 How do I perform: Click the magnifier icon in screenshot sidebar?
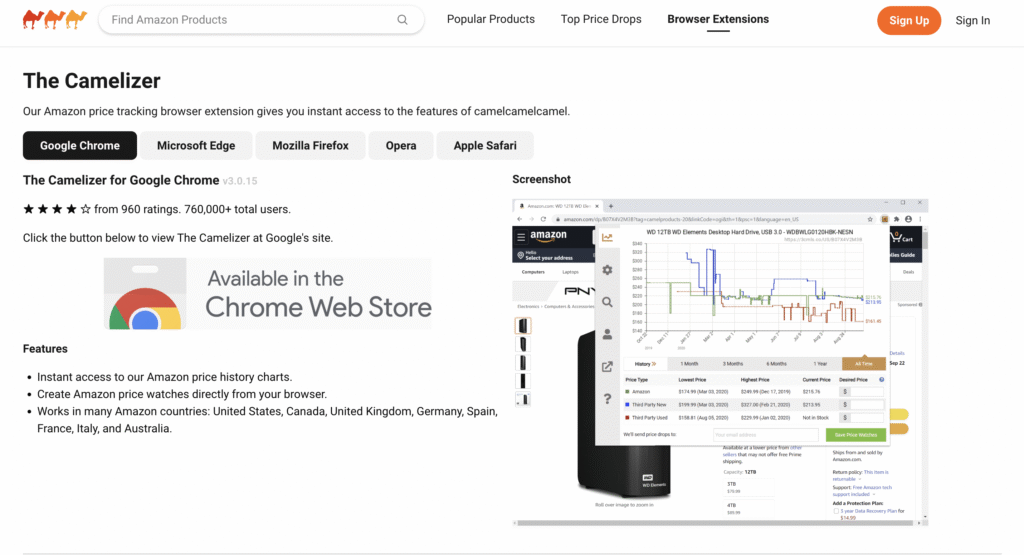[607, 302]
